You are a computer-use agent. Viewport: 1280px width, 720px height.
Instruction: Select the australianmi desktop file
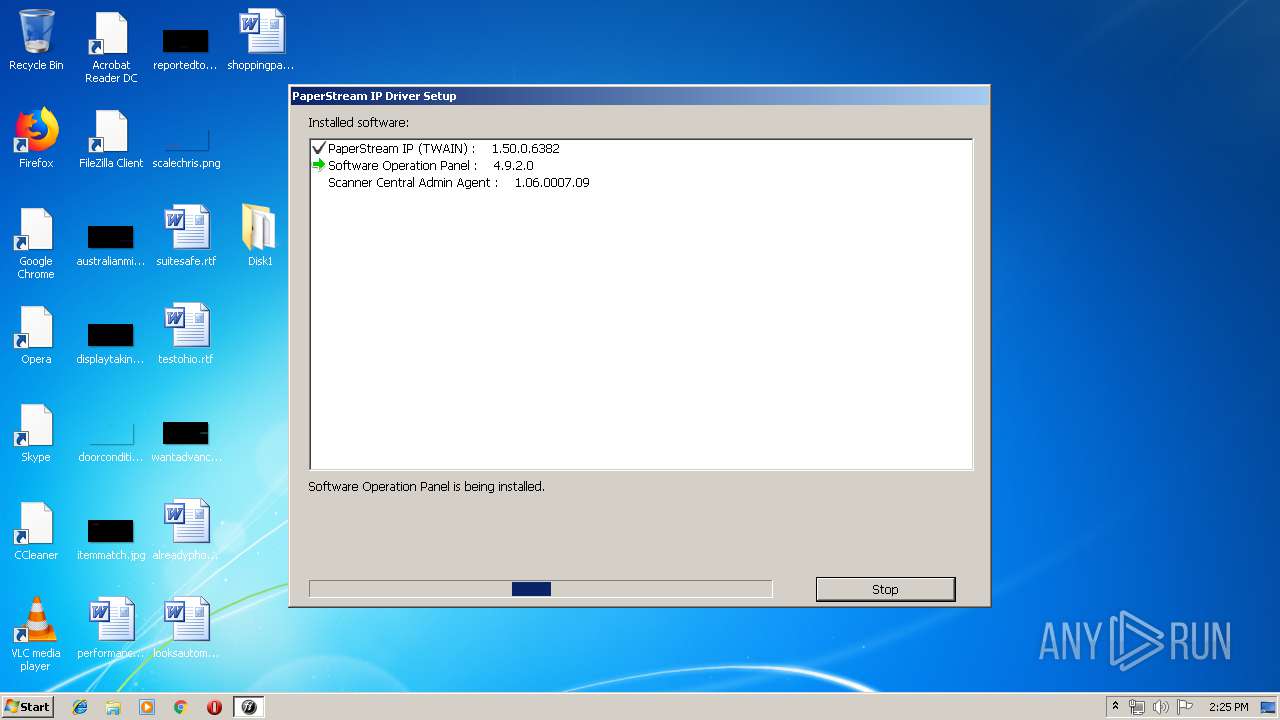[111, 245]
